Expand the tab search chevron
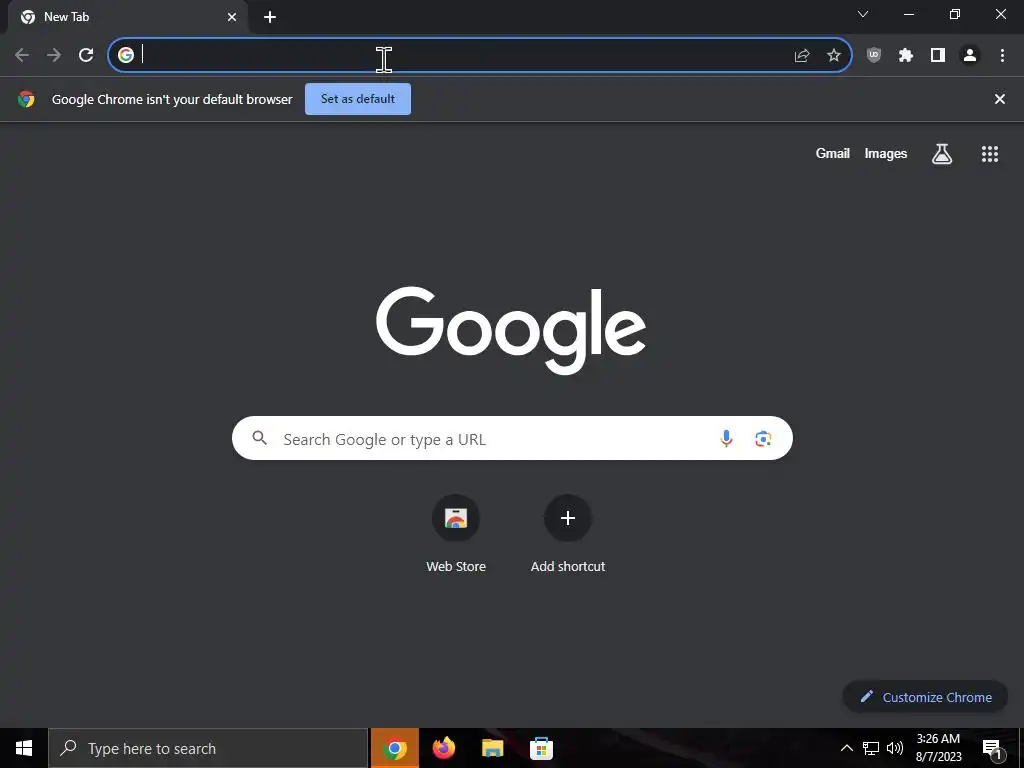The width and height of the screenshot is (1024, 768). (x=863, y=14)
